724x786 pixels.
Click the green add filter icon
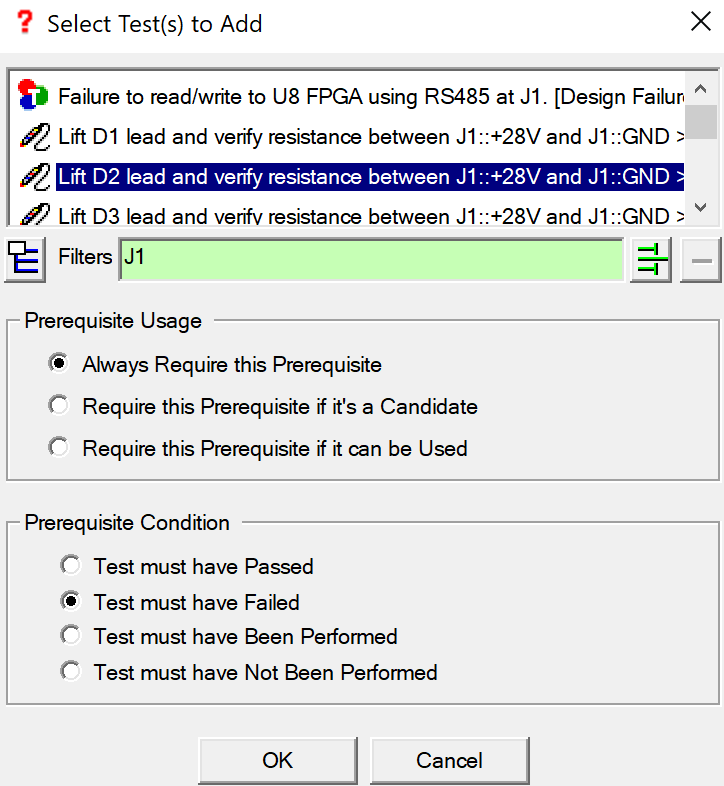[650, 259]
